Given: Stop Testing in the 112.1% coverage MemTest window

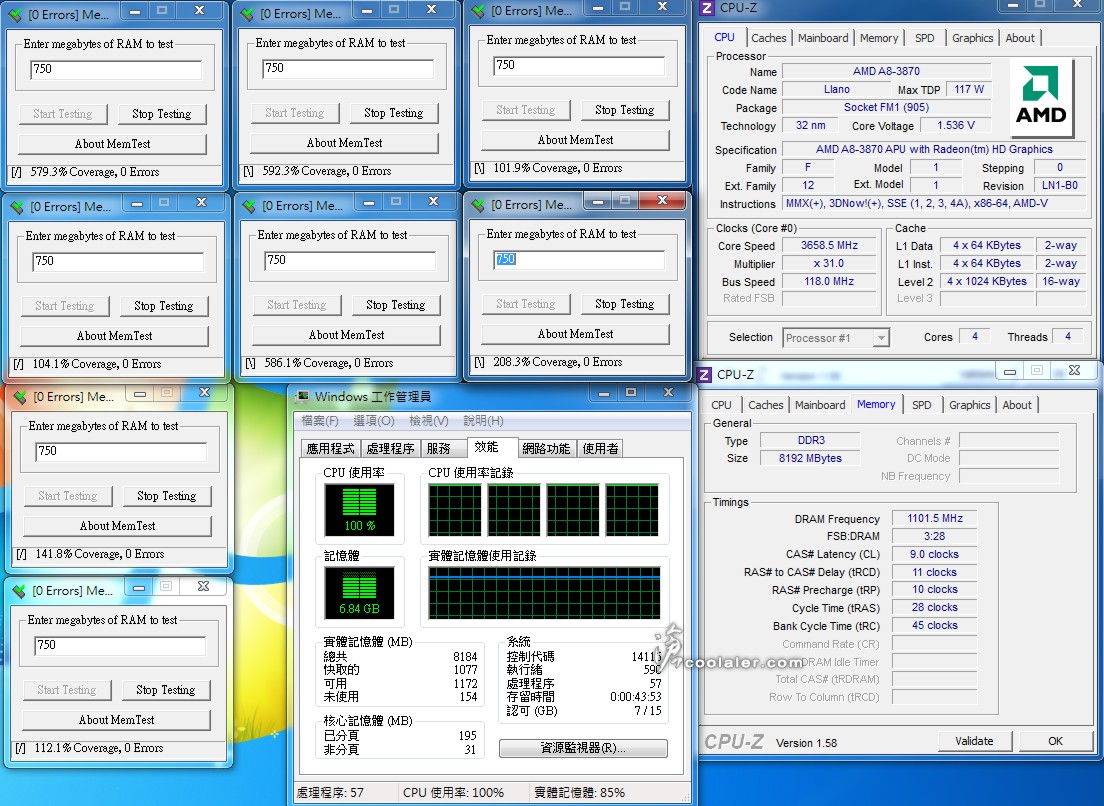Looking at the screenshot, I should pyautogui.click(x=165, y=691).
